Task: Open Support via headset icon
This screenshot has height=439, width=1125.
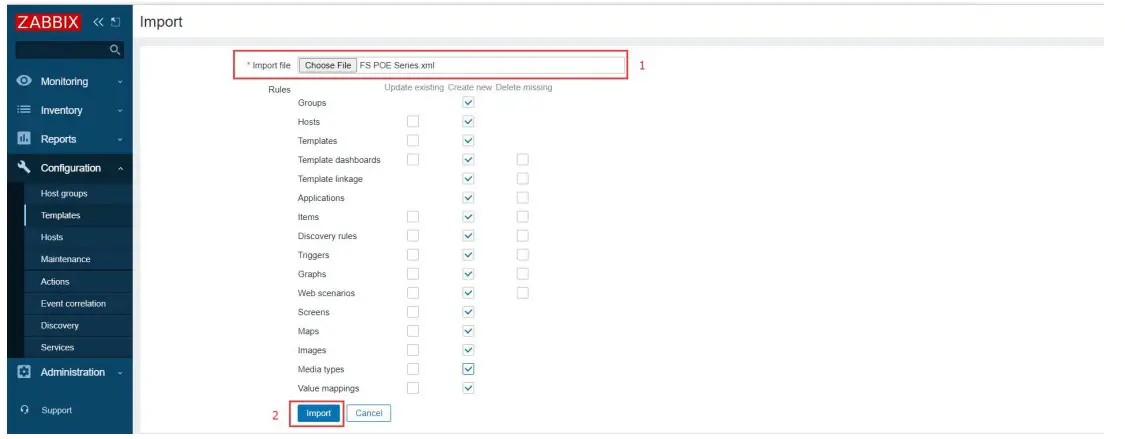Action: [25, 411]
